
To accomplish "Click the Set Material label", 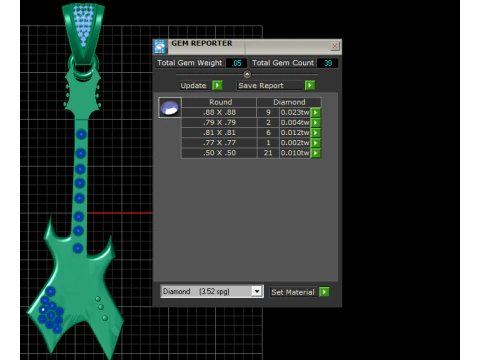I will (293, 292).
